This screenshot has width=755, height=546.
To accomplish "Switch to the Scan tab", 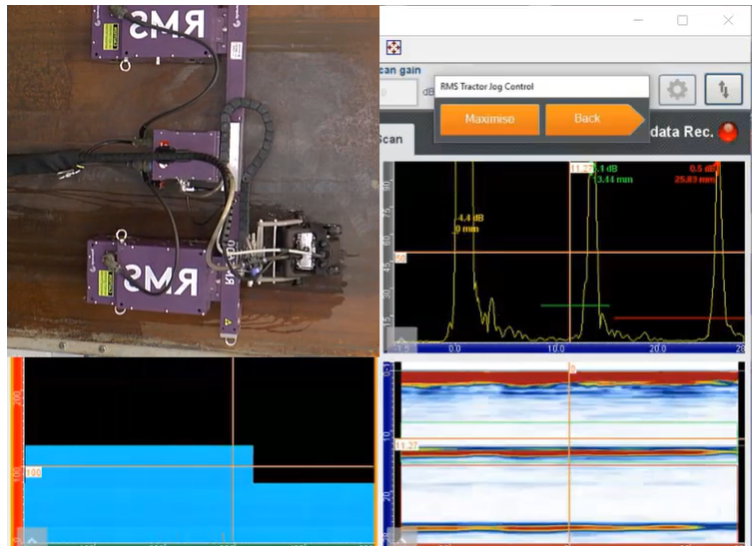I will 396,140.
